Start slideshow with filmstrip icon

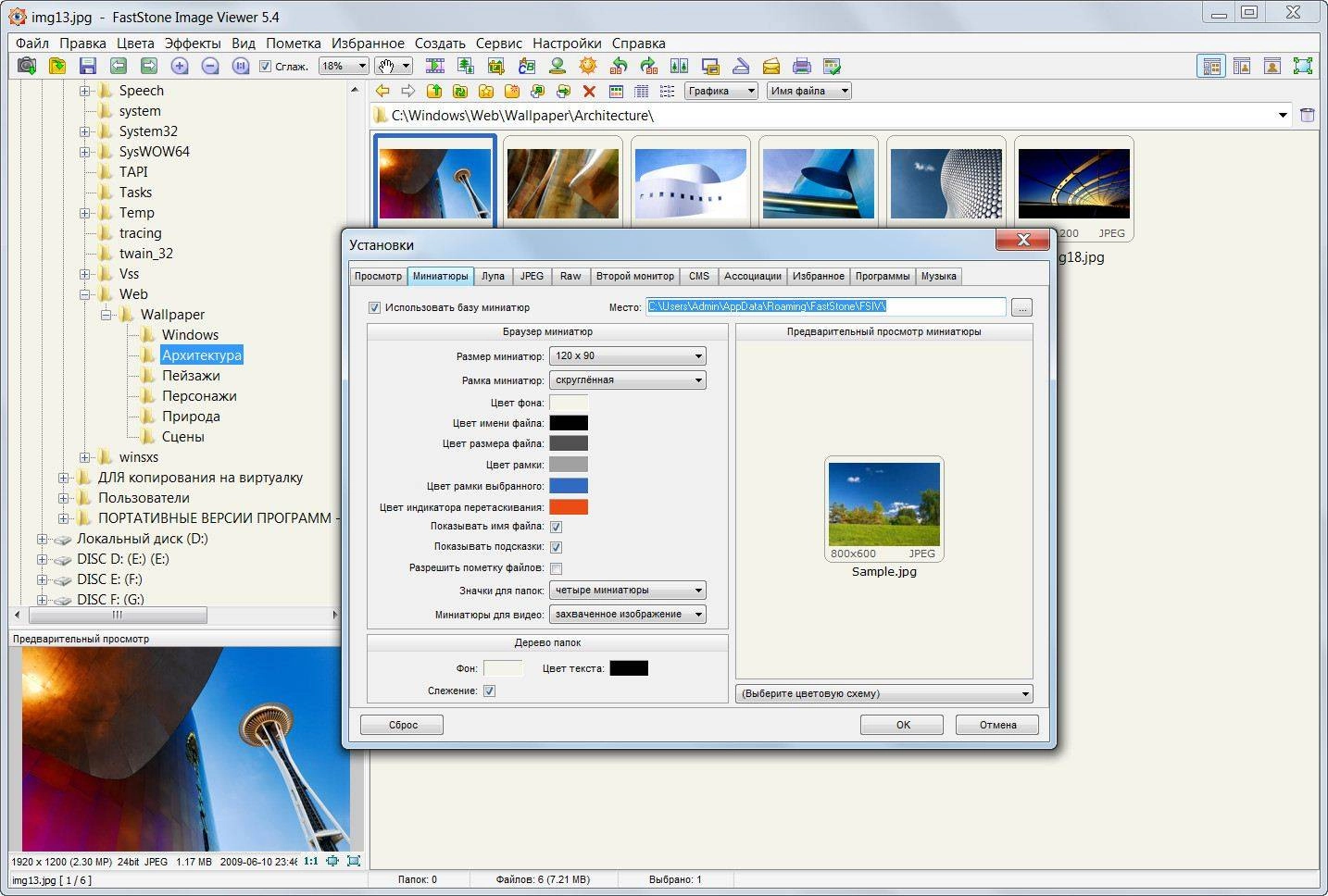pos(435,66)
